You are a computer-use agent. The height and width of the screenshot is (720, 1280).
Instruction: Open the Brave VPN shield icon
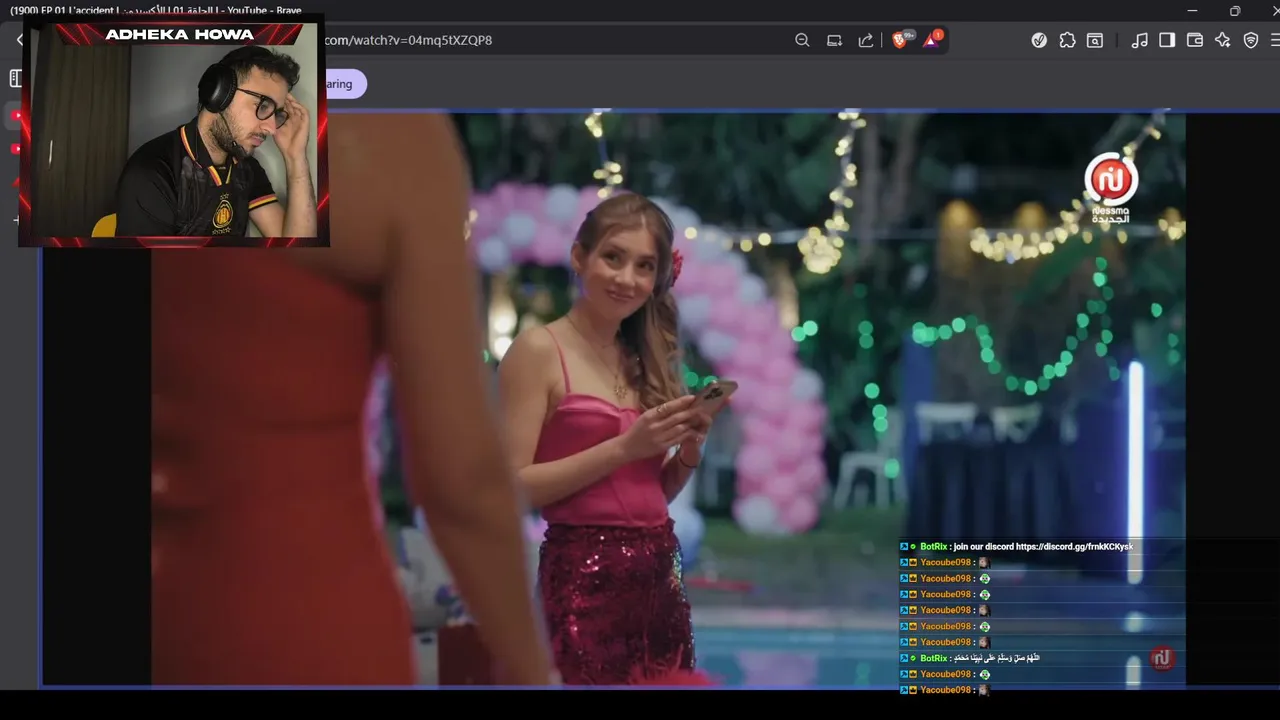[1250, 40]
